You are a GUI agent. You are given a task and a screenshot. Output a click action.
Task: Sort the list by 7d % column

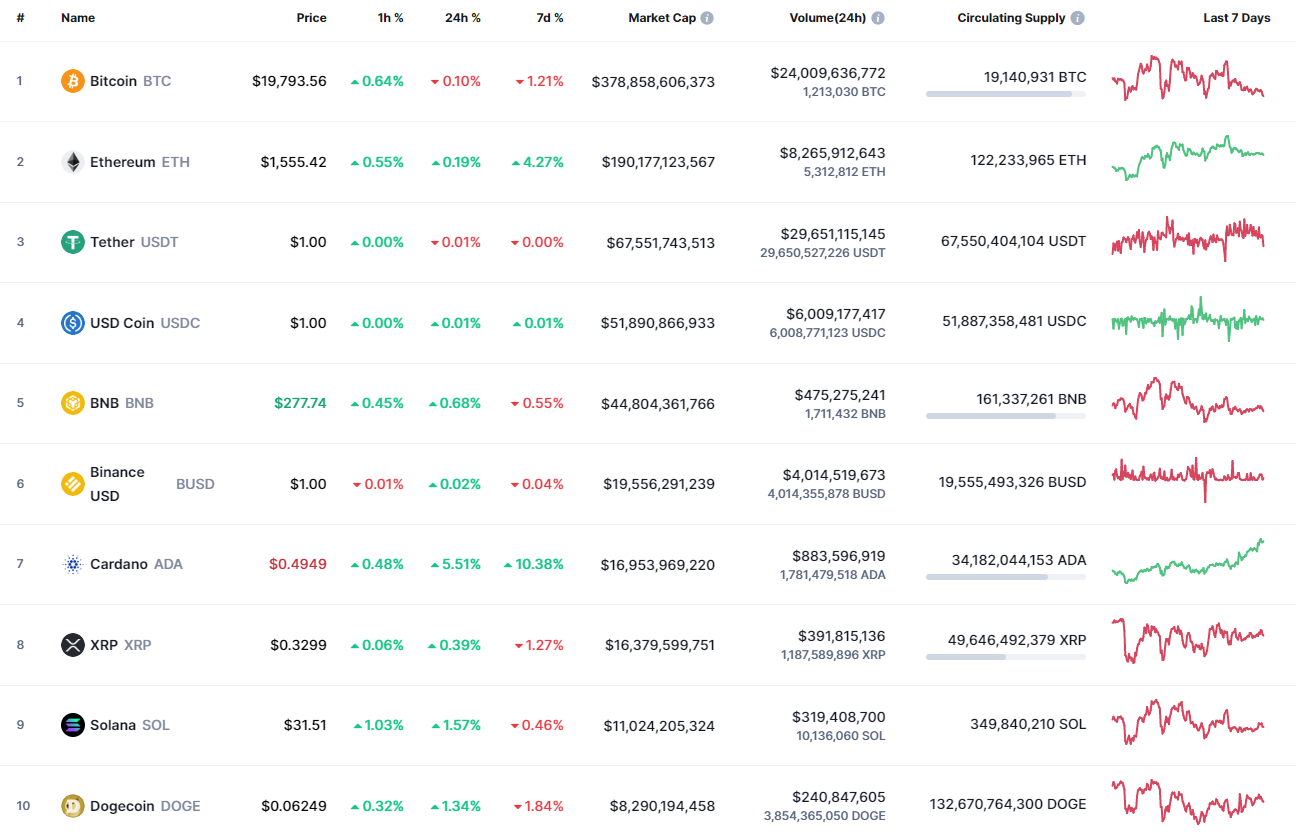point(548,17)
